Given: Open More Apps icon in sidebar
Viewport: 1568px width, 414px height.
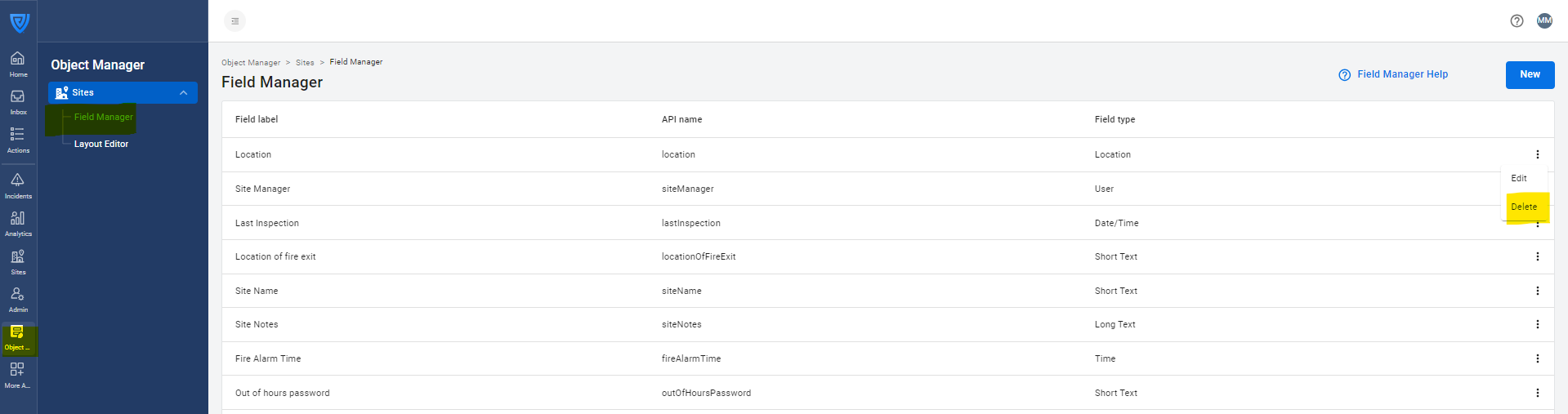Looking at the screenshot, I should (17, 374).
